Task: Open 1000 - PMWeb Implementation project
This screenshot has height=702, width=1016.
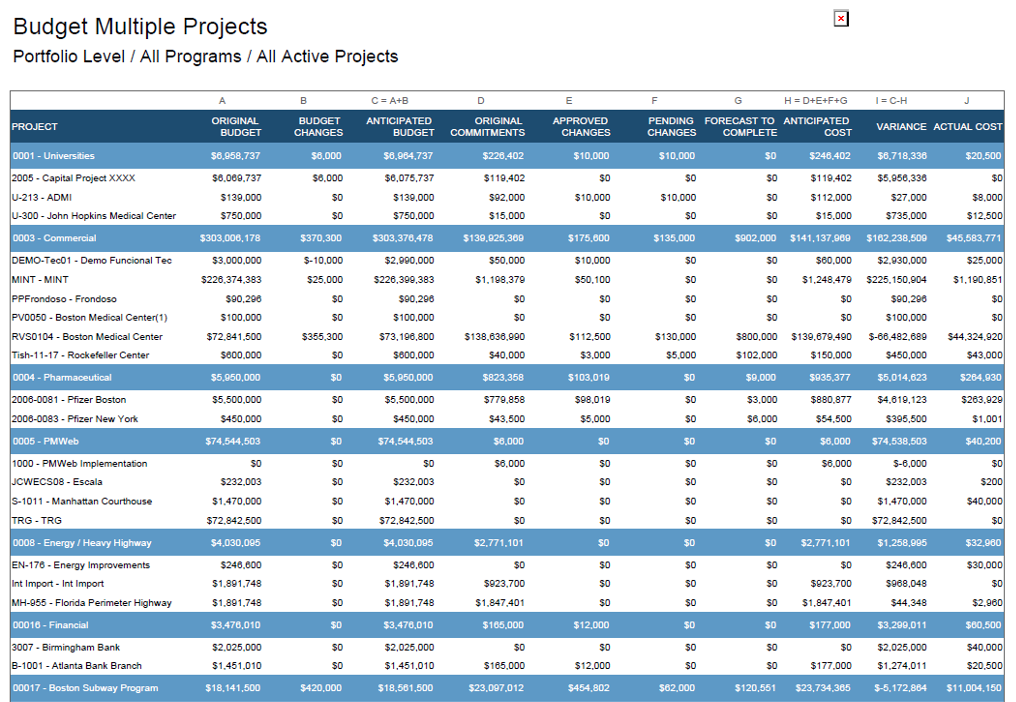Action: click(79, 463)
